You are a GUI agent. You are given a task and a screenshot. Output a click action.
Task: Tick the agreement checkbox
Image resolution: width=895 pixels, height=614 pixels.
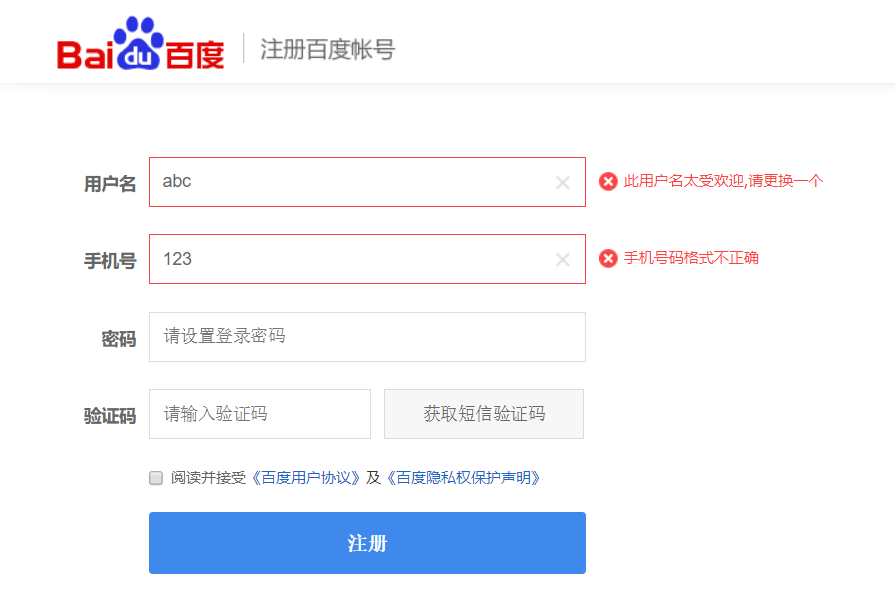tap(156, 478)
